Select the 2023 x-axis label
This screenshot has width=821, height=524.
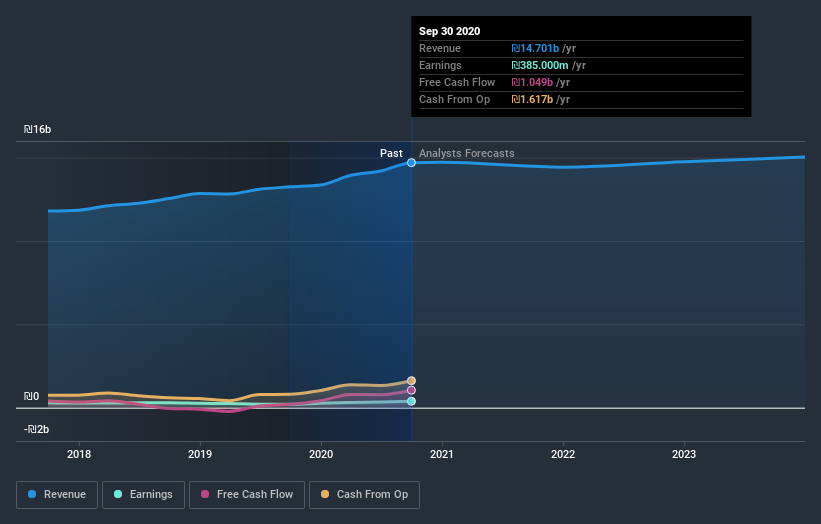click(684, 454)
